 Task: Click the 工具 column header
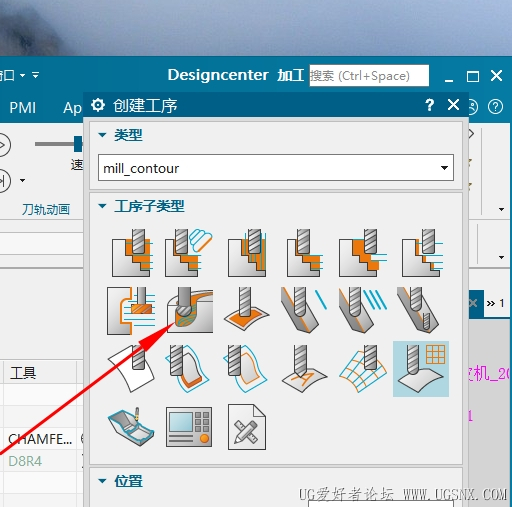coord(23,373)
